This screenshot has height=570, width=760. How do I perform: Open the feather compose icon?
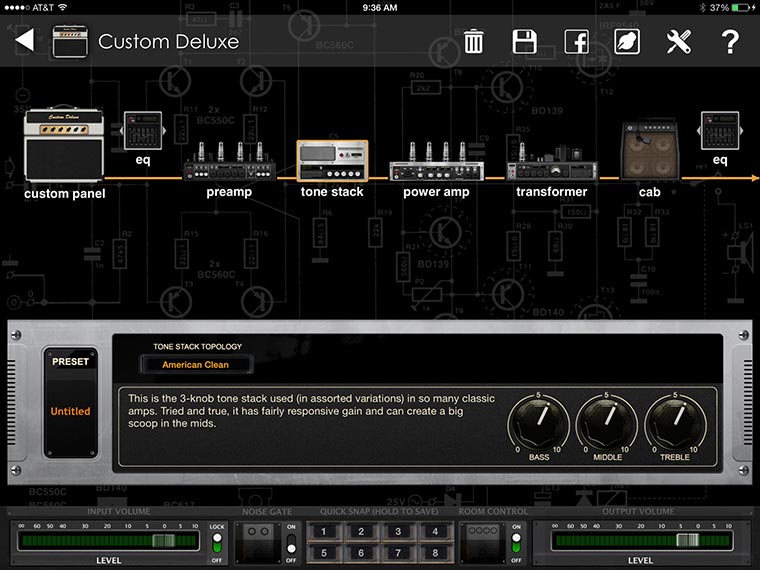coord(627,42)
